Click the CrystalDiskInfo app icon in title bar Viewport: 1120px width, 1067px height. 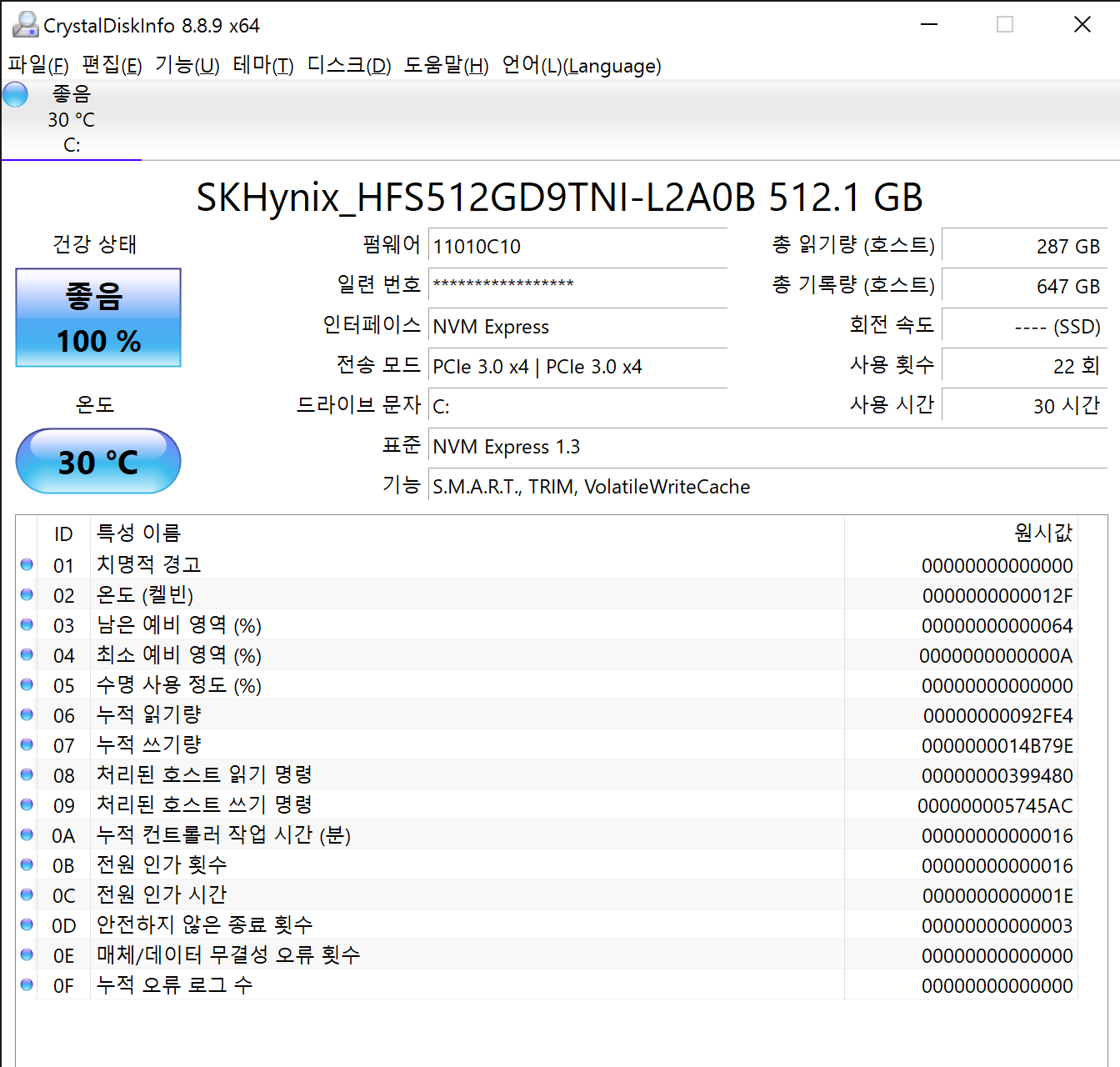(25, 25)
